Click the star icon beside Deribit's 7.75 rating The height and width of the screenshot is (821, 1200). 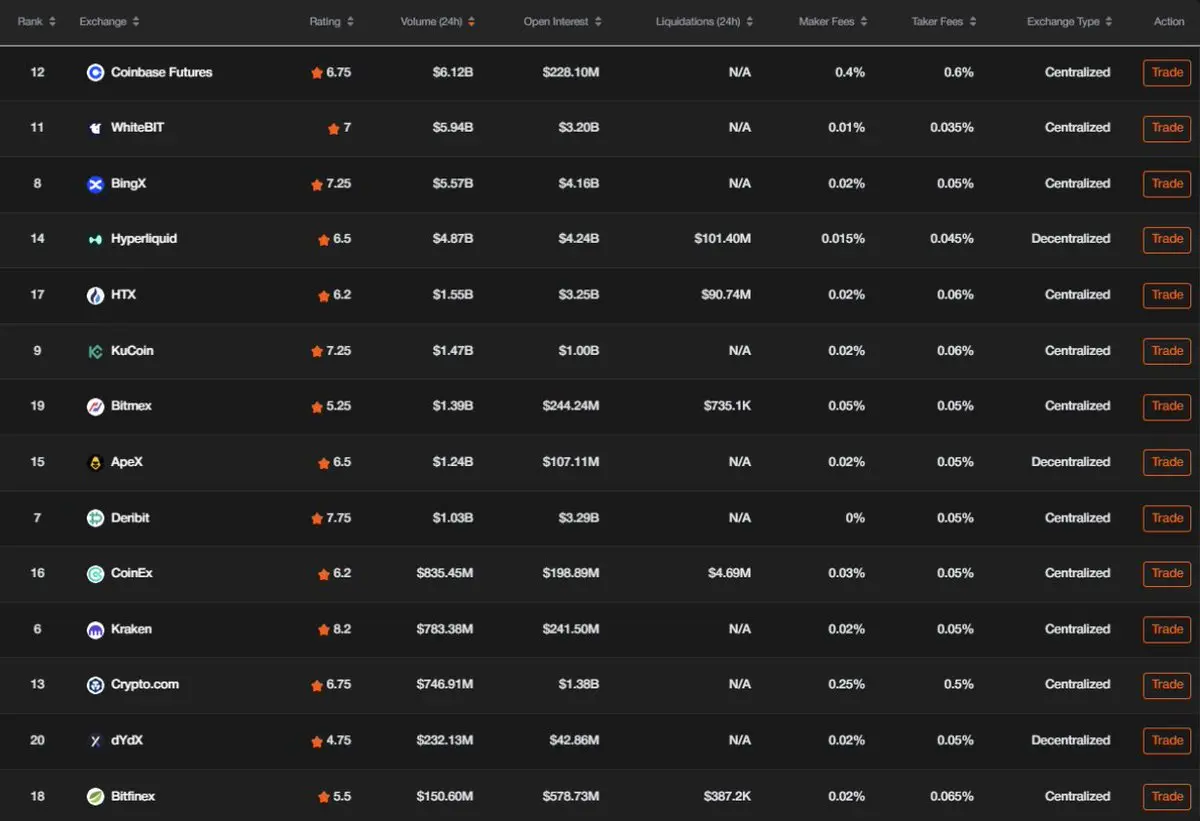click(x=317, y=518)
